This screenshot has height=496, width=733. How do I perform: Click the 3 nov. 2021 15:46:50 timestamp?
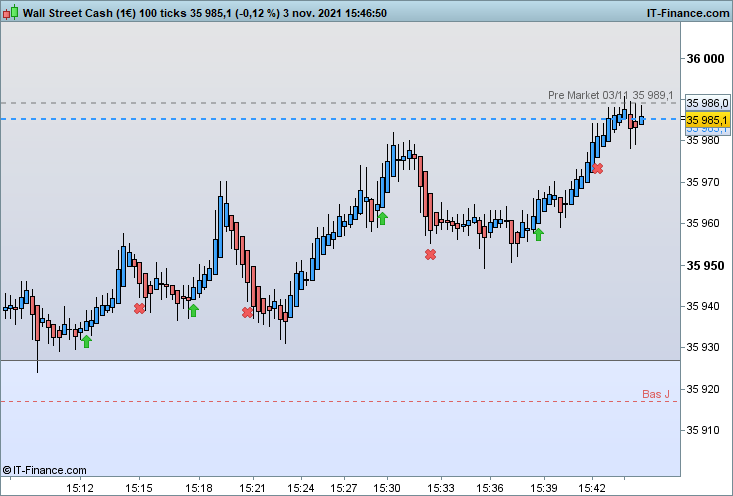coord(335,13)
